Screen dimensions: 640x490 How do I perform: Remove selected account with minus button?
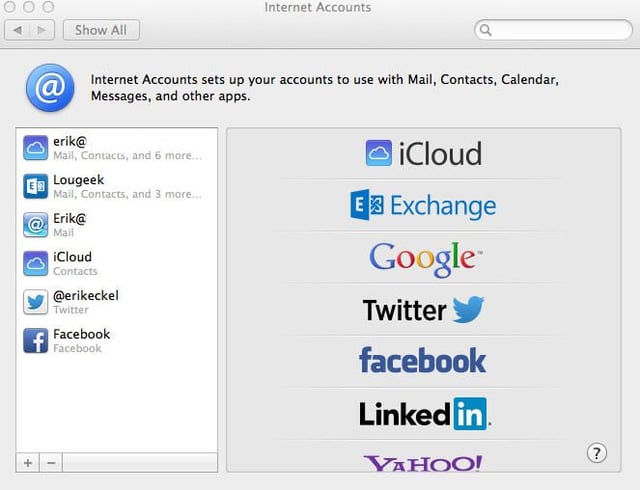(51, 463)
